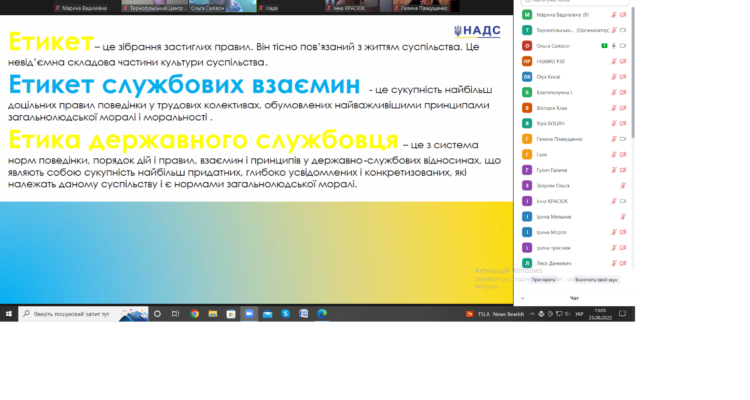Click the participants list scrollbar
This screenshot has height=400, width=750.
point(633,72)
